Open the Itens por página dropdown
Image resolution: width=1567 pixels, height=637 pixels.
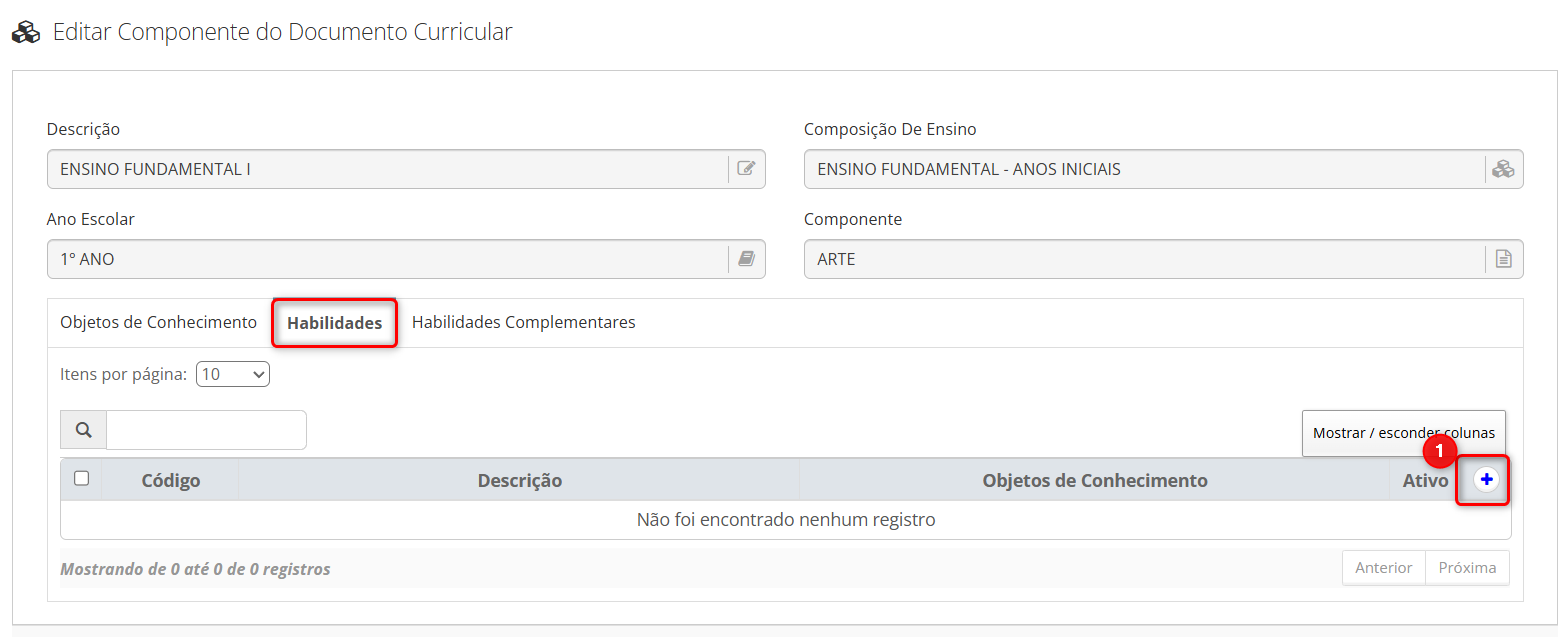tap(233, 375)
